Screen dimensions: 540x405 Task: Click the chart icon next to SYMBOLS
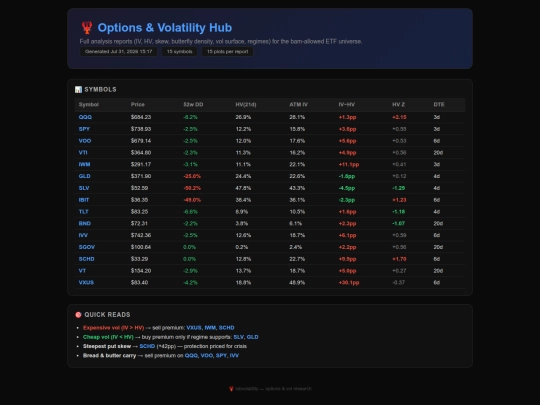[x=78, y=90]
